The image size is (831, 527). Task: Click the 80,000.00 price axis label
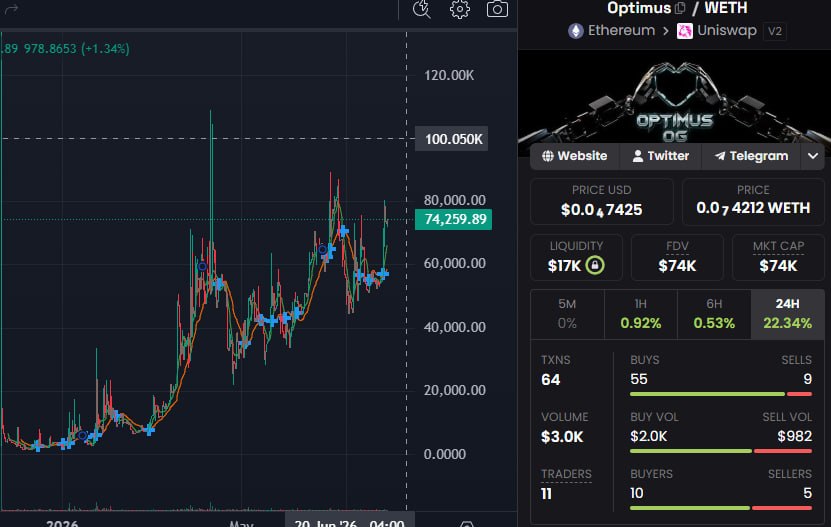[455, 200]
